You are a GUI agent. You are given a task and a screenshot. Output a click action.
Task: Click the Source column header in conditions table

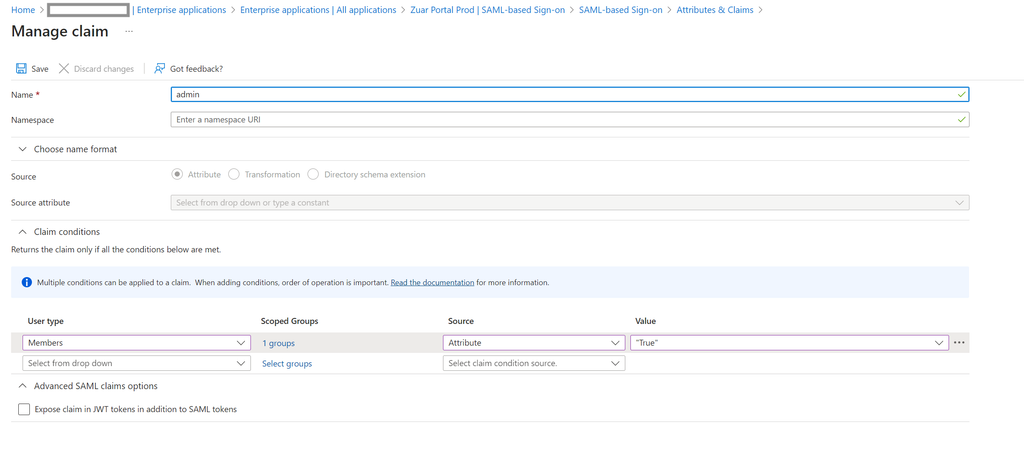click(461, 321)
